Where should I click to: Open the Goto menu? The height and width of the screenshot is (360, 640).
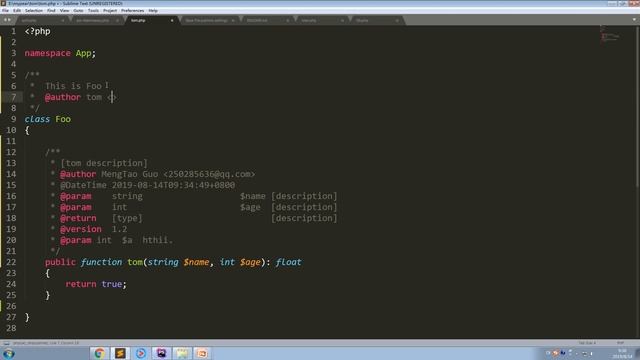pos(78,11)
